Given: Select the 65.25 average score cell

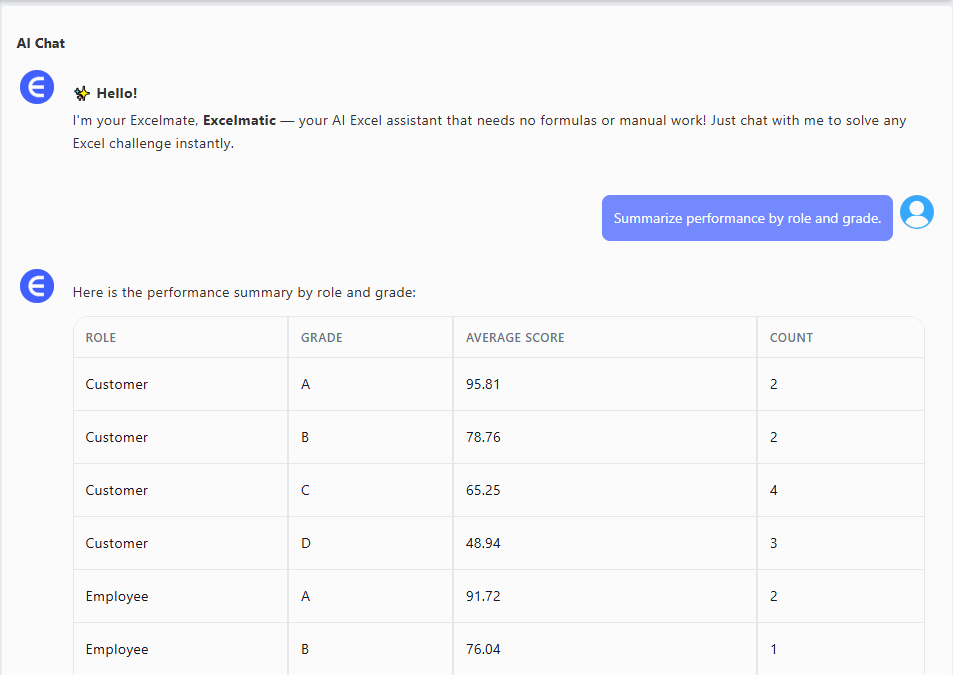Looking at the screenshot, I should tap(483, 490).
